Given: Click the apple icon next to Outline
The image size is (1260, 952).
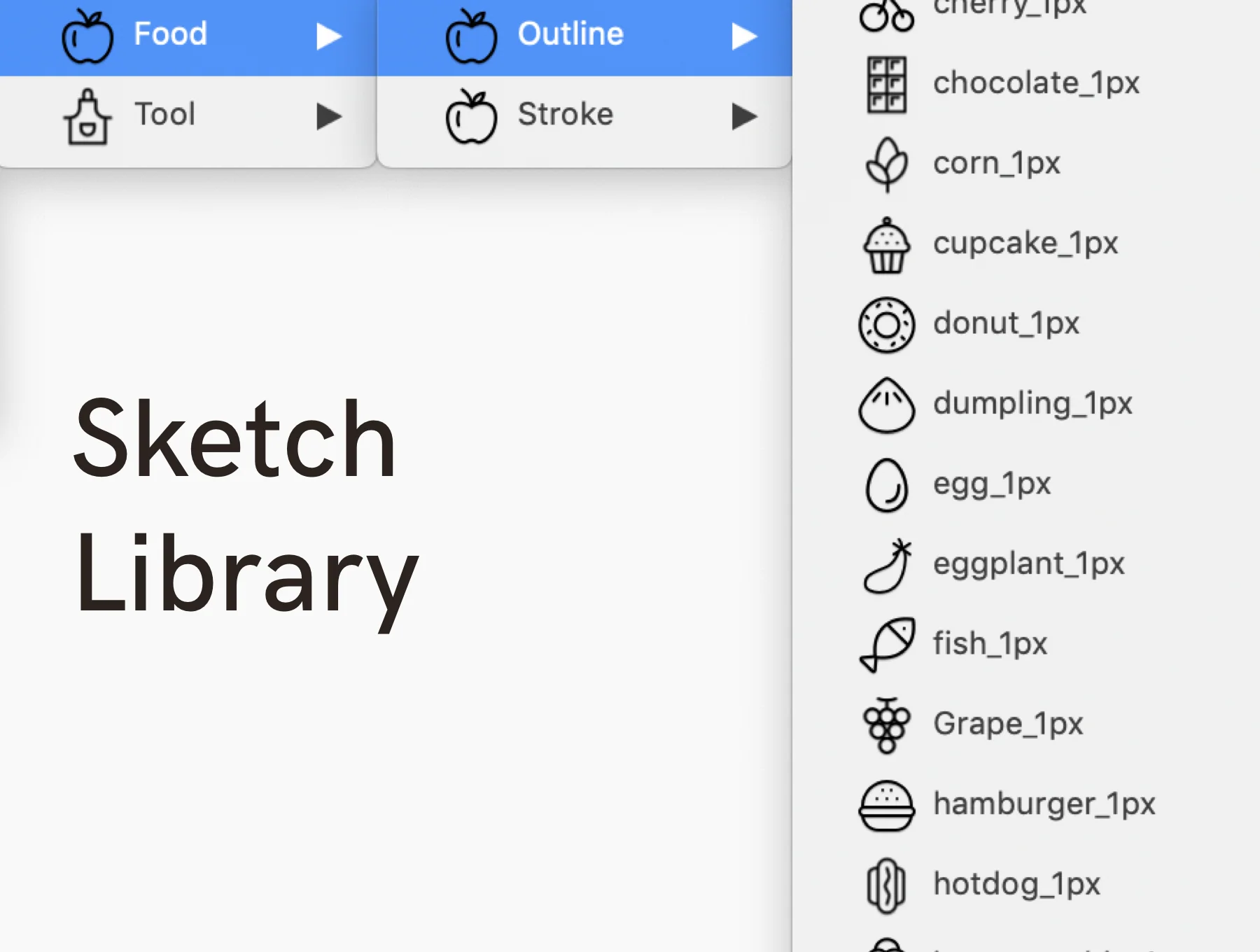Looking at the screenshot, I should [x=471, y=36].
